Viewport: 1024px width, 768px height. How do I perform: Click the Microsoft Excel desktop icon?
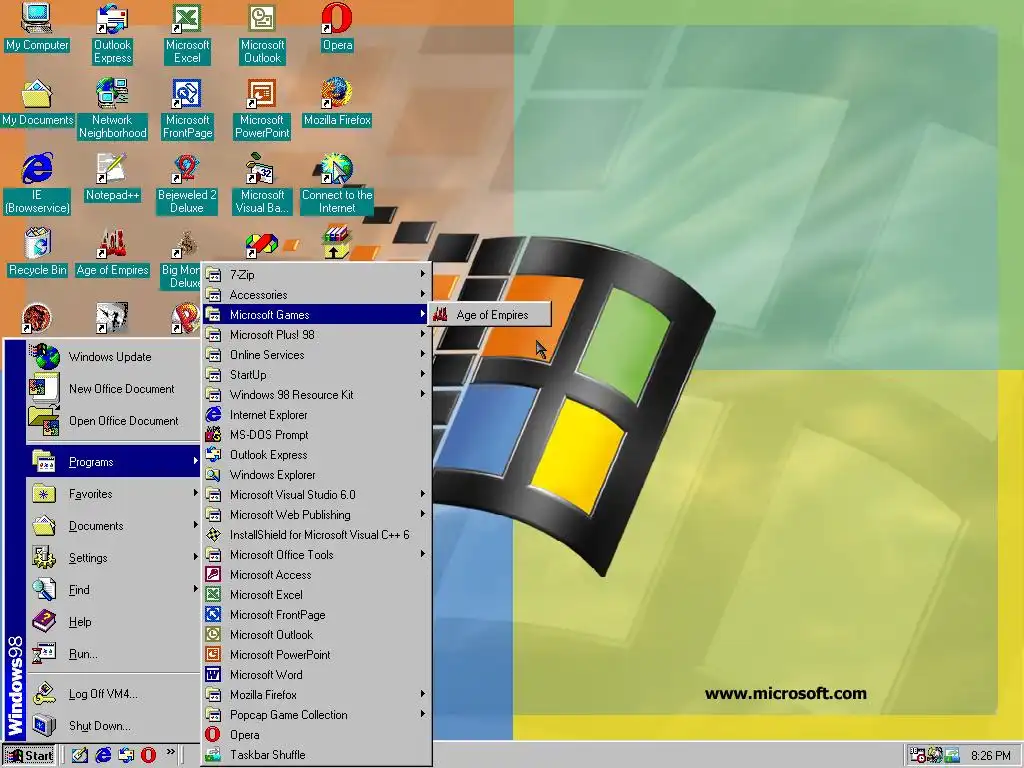(187, 33)
